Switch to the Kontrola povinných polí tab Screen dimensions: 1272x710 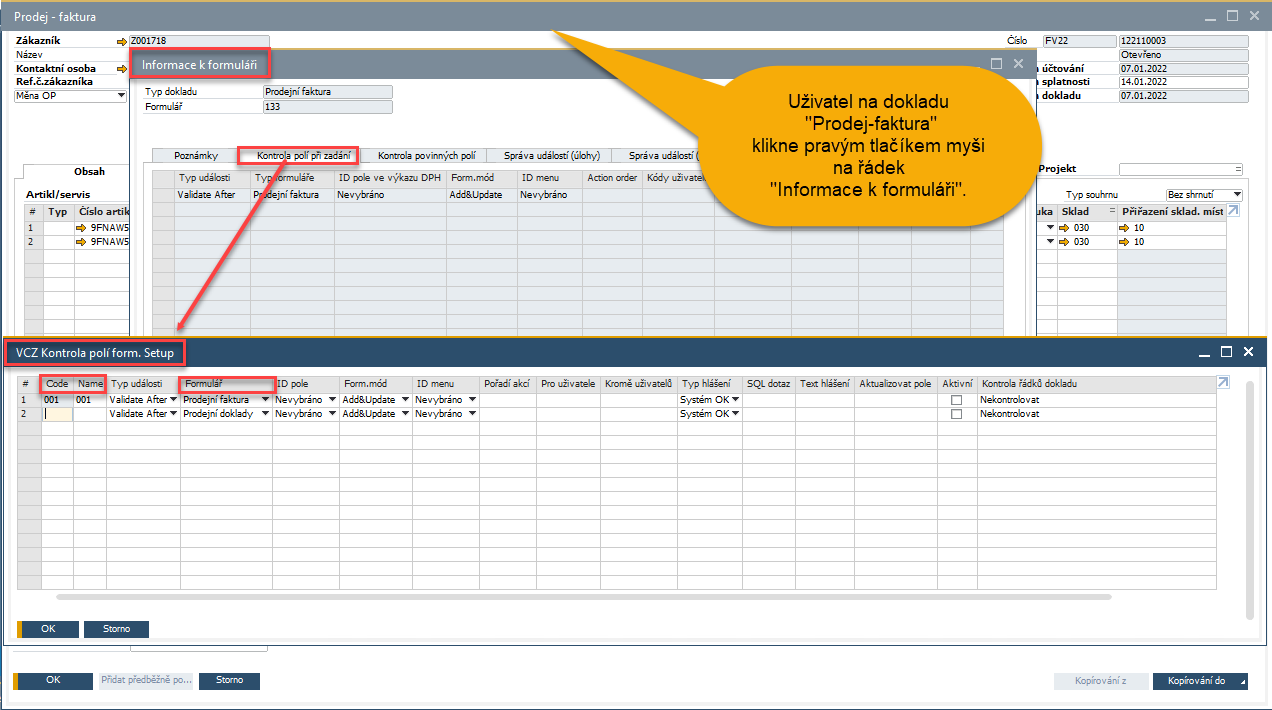click(x=426, y=156)
